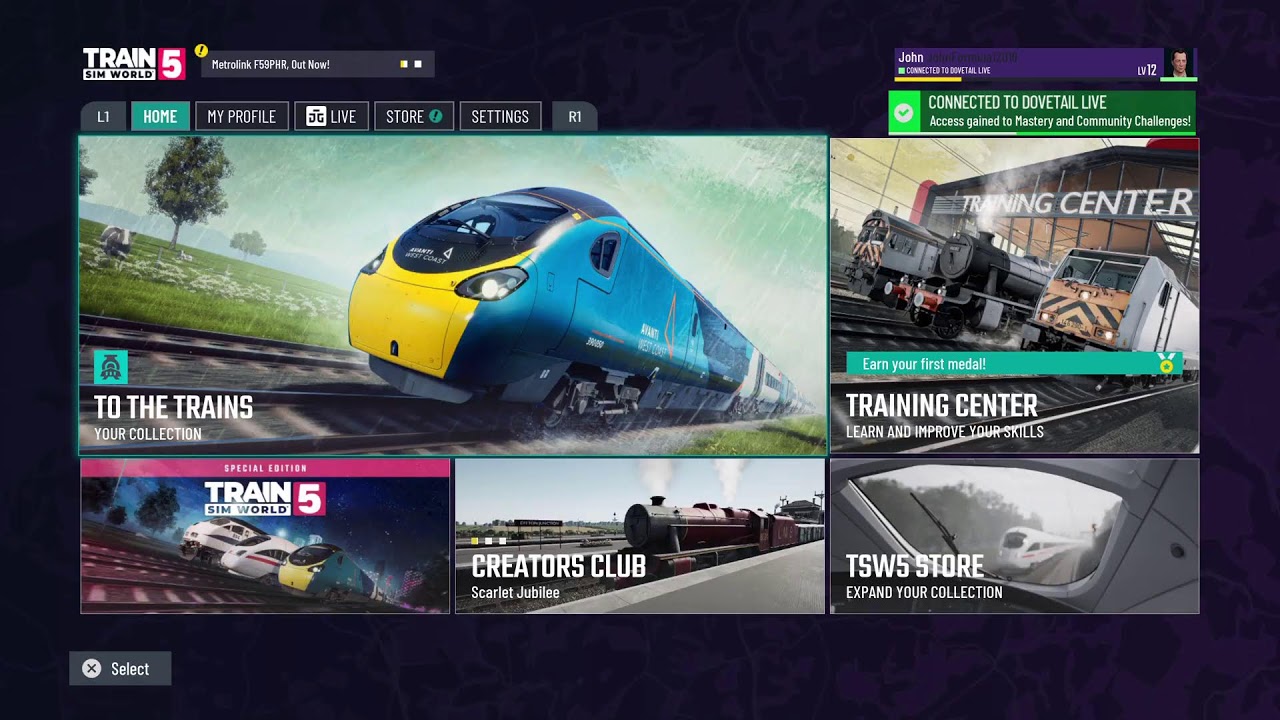Click the EXPAND YOUR COLLECTION text
The width and height of the screenshot is (1280, 720).
point(924,592)
